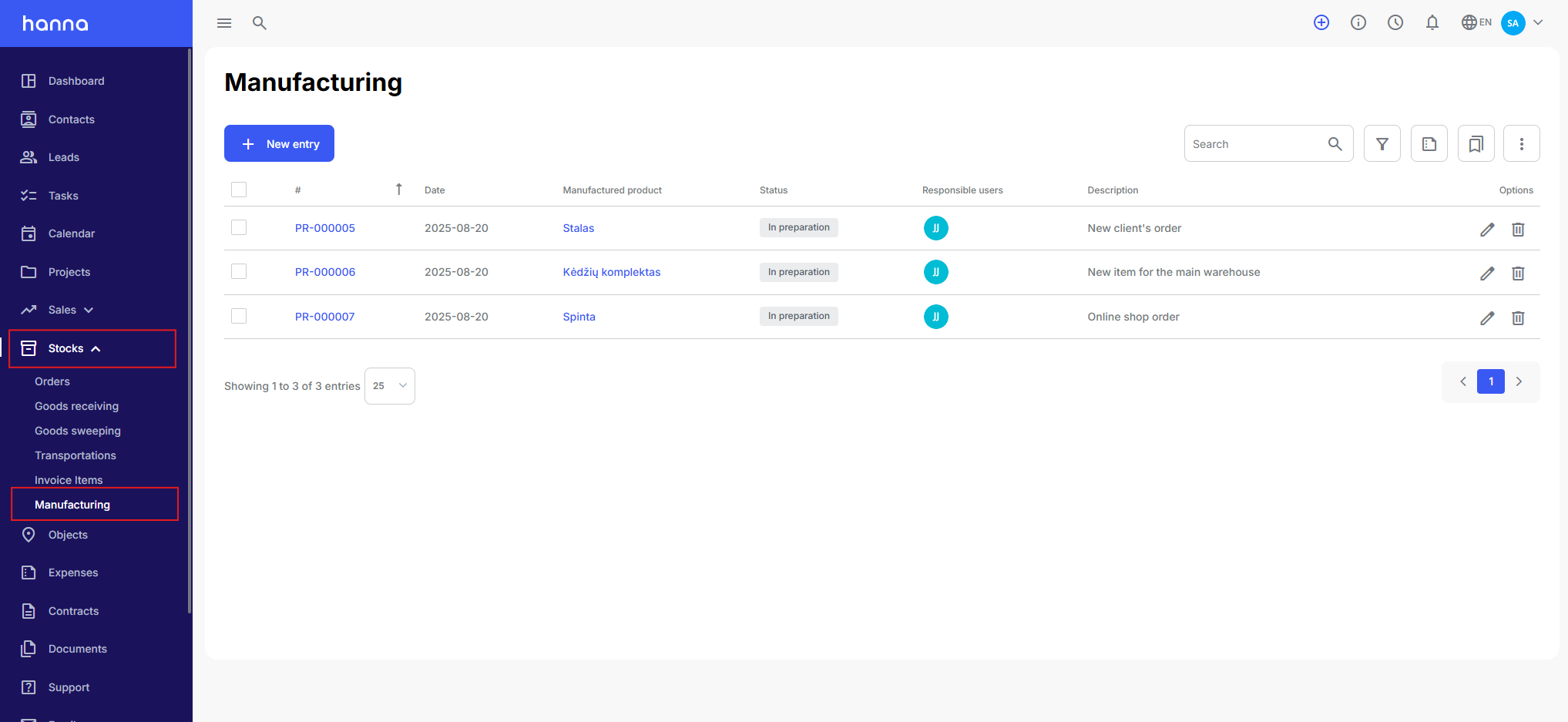Delete entry PR-000005 with trash icon
The height and width of the screenshot is (722, 1568).
1518,230
